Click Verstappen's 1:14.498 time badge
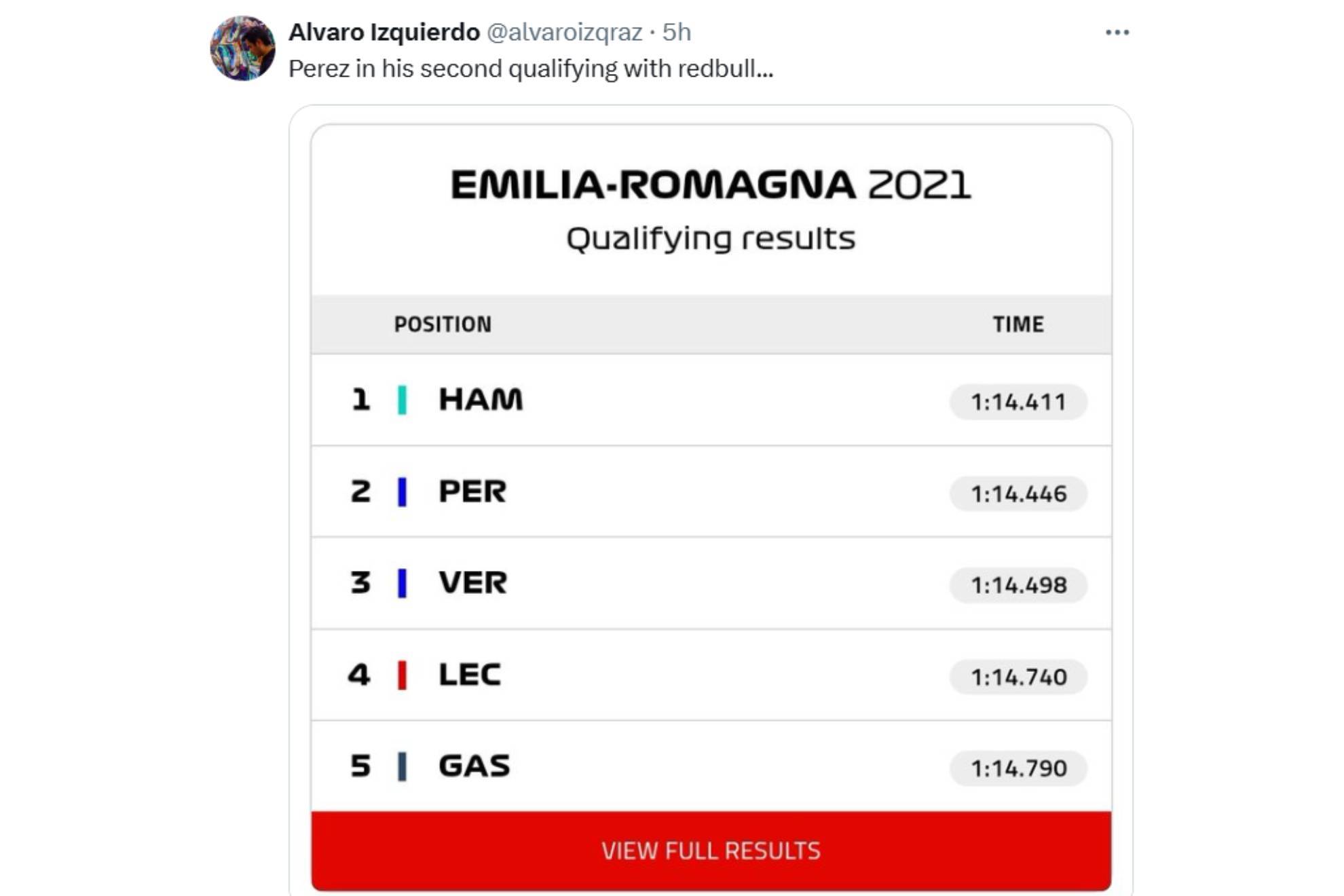This screenshot has height=896, width=1344. click(1018, 585)
